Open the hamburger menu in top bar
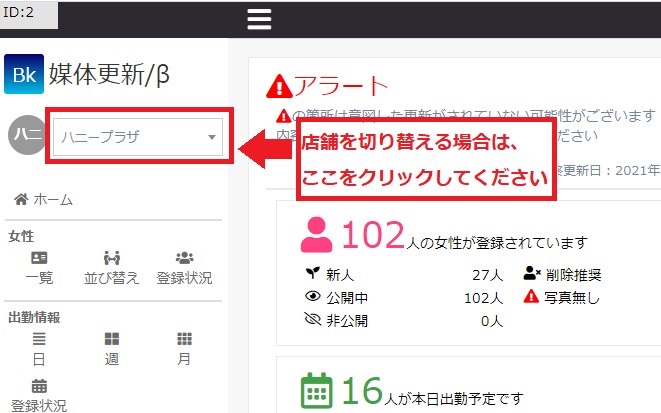Viewport: 661px width, 413px height. click(259, 19)
